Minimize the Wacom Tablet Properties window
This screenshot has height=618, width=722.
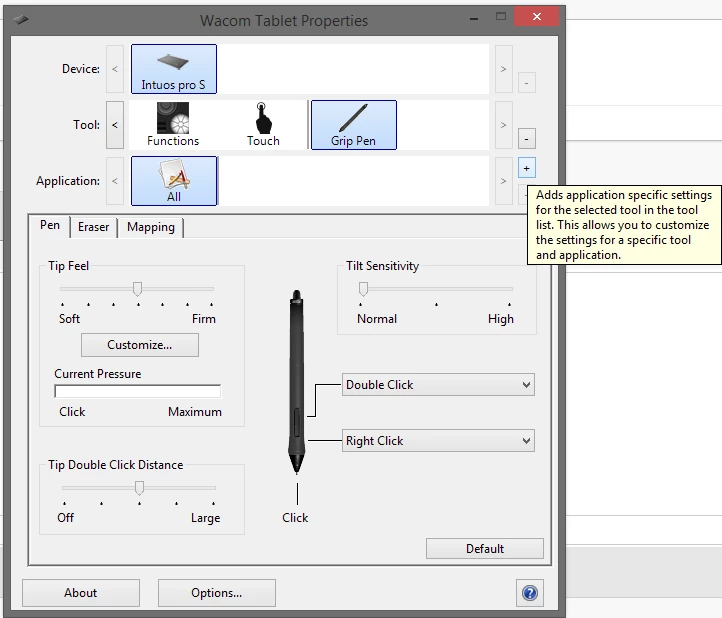(x=474, y=18)
